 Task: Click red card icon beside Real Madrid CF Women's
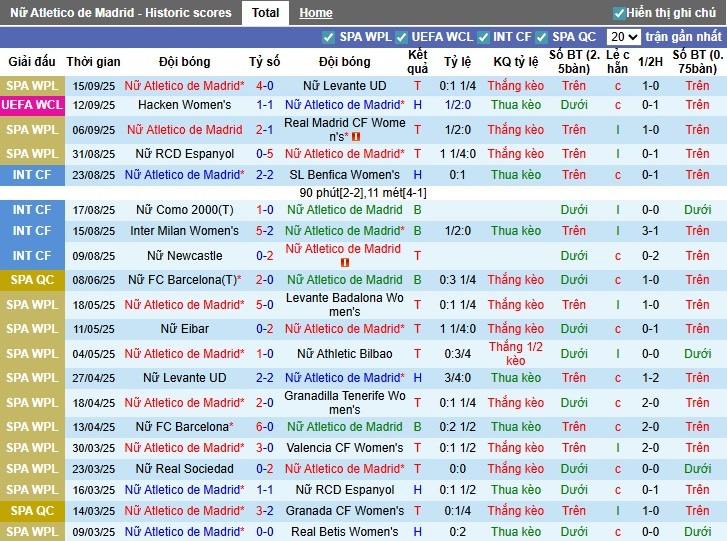point(356,137)
